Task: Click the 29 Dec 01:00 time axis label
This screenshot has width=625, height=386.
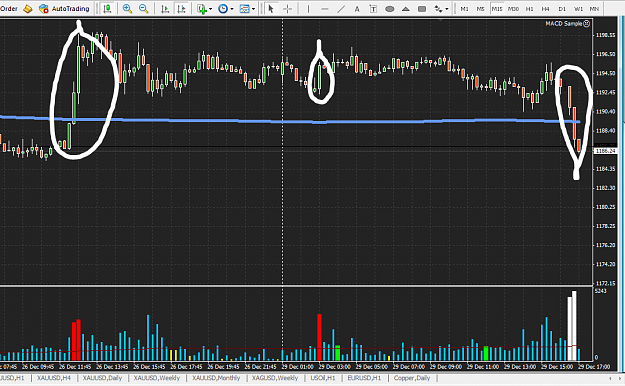Action: (x=297, y=366)
